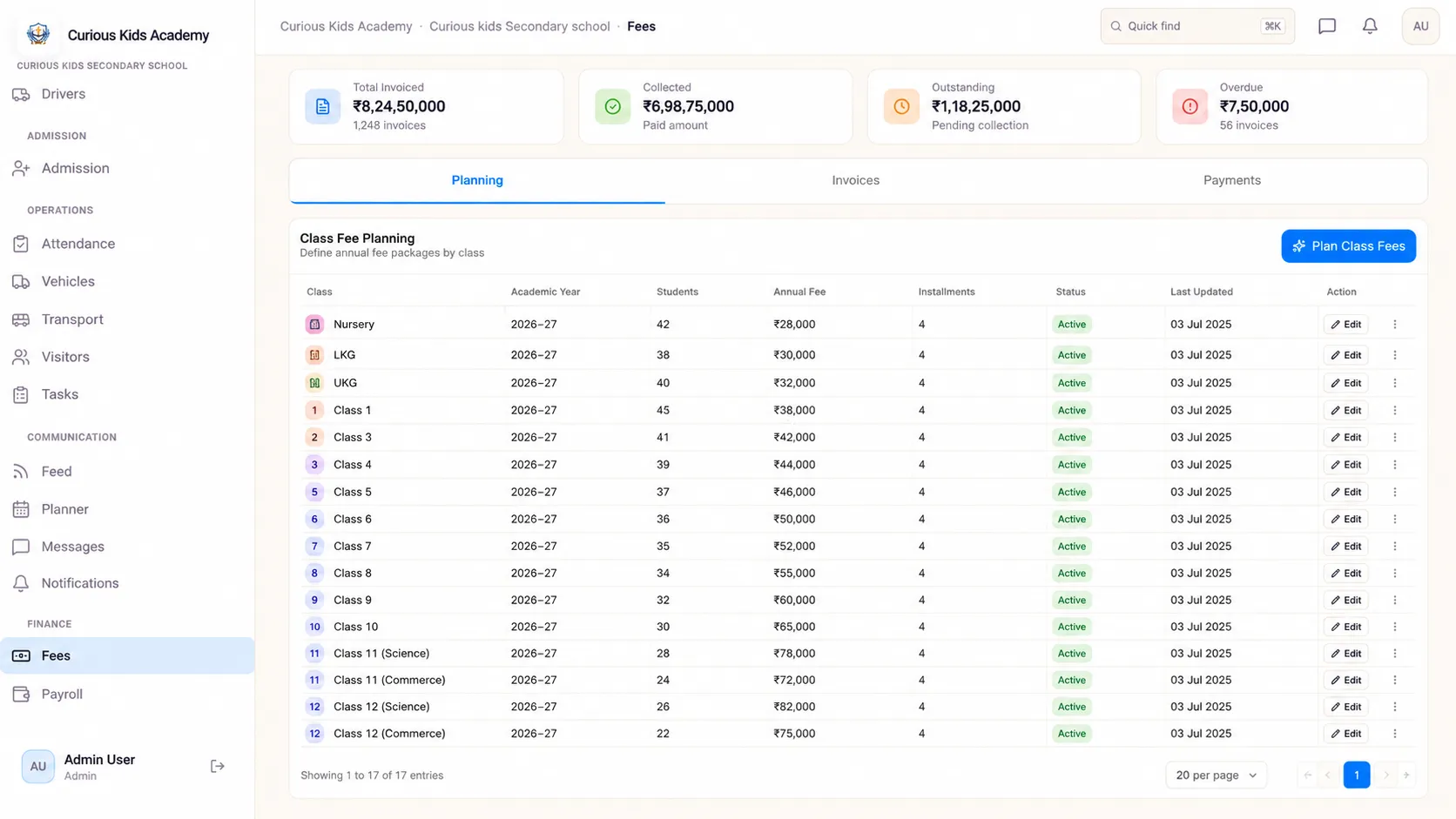Click Curious Kids Academy breadcrumb link
Image resolution: width=1456 pixels, height=819 pixels.
click(x=346, y=26)
